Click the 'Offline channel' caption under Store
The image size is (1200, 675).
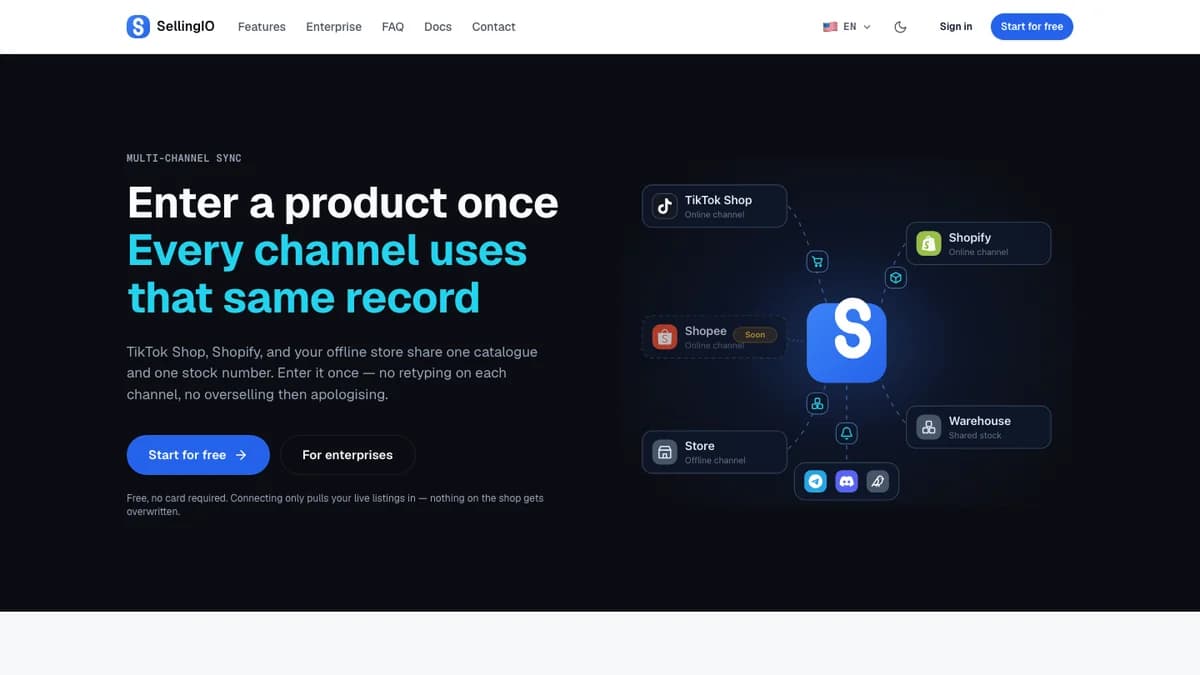coord(715,461)
